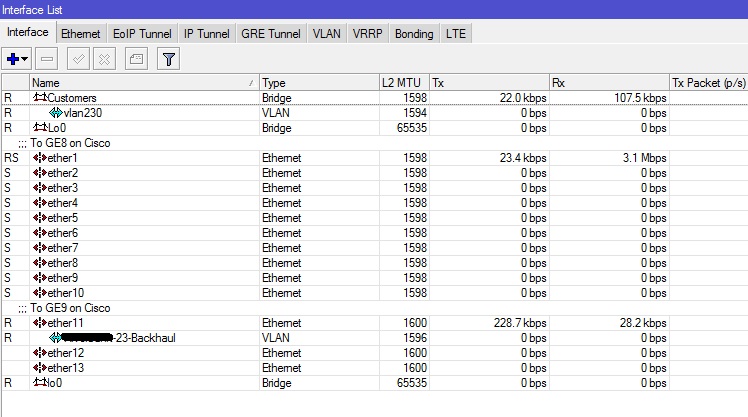748x417 pixels.
Task: Open the dropdown arrow beside Add button
Action: [26, 60]
